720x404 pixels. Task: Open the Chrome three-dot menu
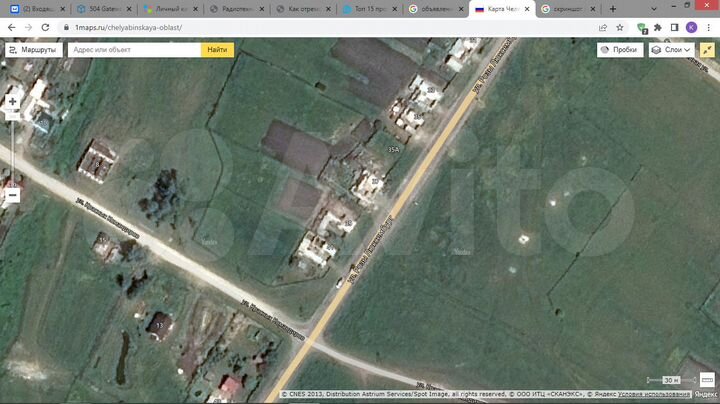click(x=708, y=28)
